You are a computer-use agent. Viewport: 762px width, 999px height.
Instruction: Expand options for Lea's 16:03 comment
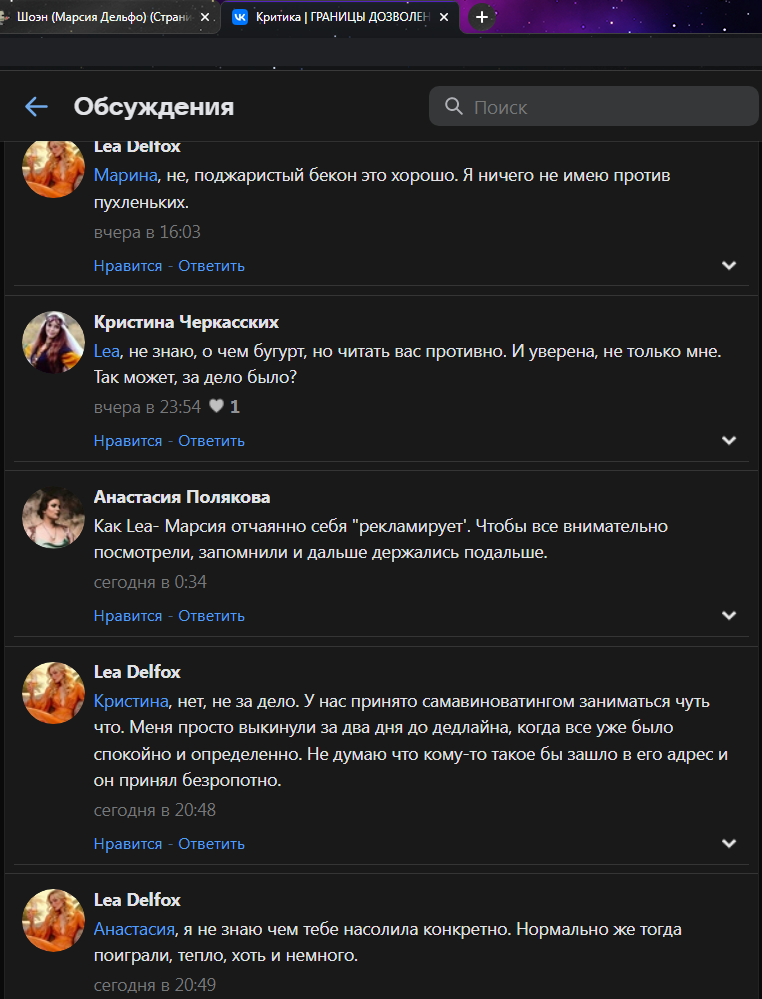729,266
